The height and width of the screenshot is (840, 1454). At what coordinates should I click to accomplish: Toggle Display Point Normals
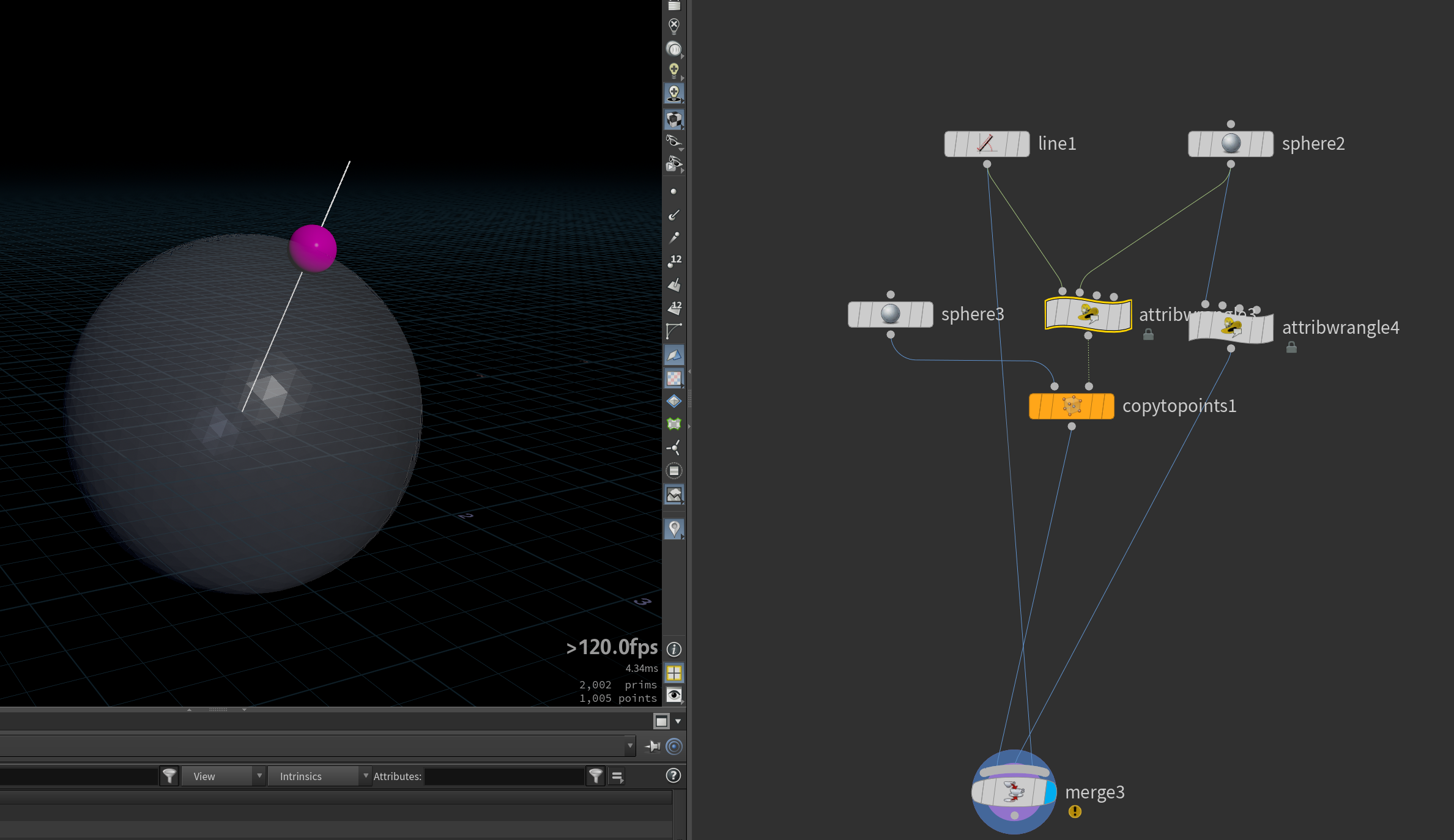[673, 215]
